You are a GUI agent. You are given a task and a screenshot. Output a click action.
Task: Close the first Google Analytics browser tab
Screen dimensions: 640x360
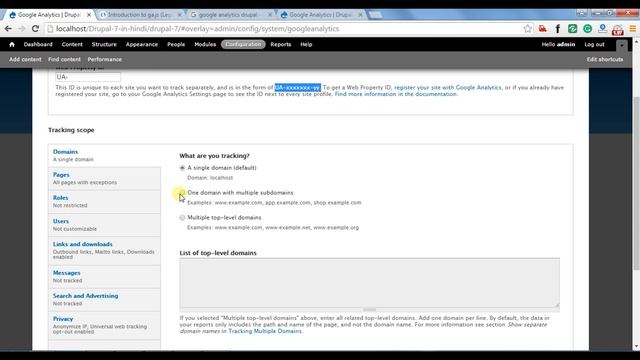click(x=89, y=15)
